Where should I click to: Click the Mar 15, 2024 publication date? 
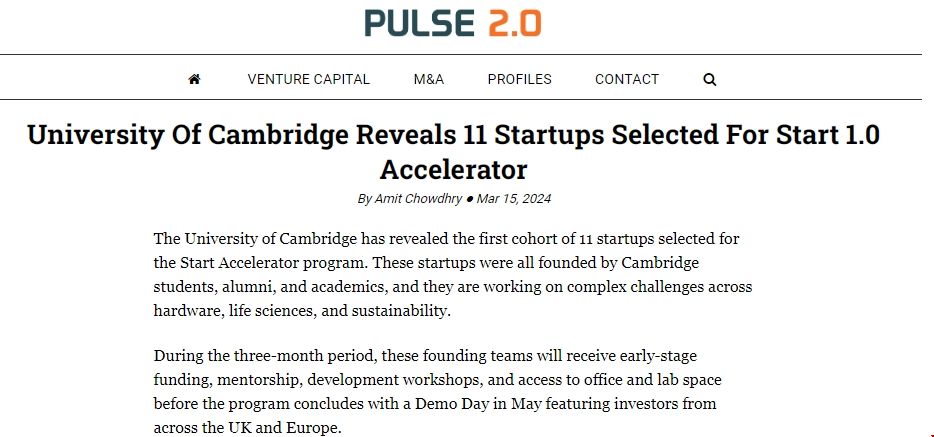click(514, 198)
